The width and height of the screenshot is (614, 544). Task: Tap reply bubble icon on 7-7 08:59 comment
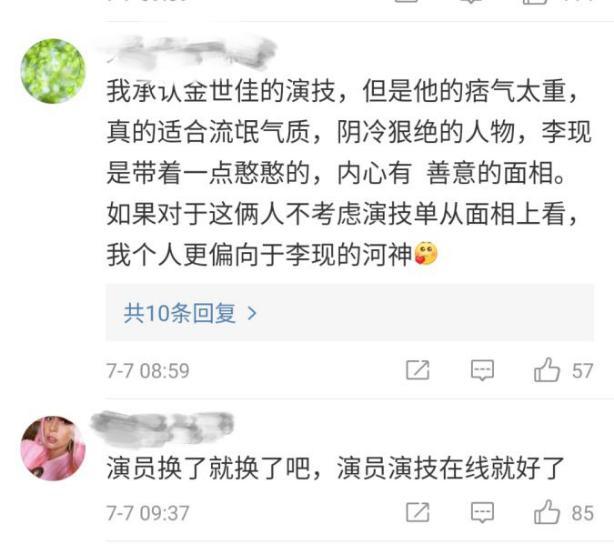(482, 370)
